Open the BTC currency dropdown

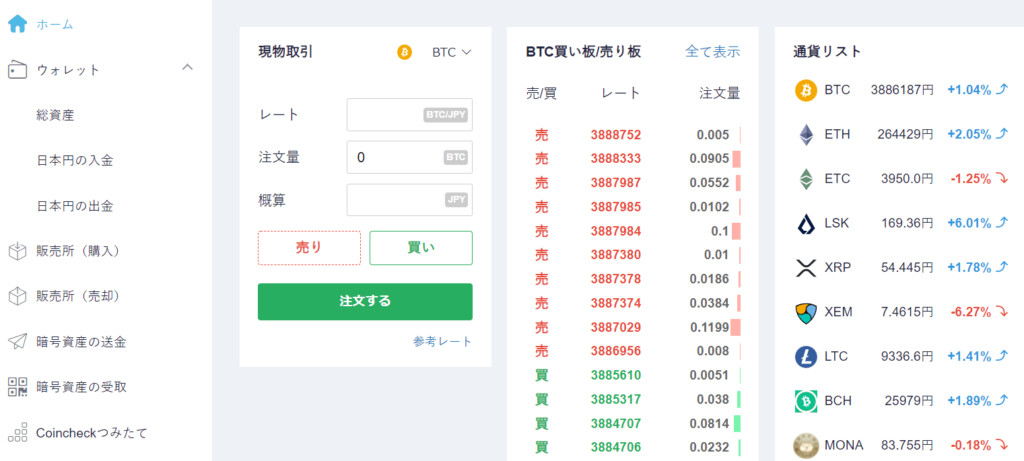[451, 52]
